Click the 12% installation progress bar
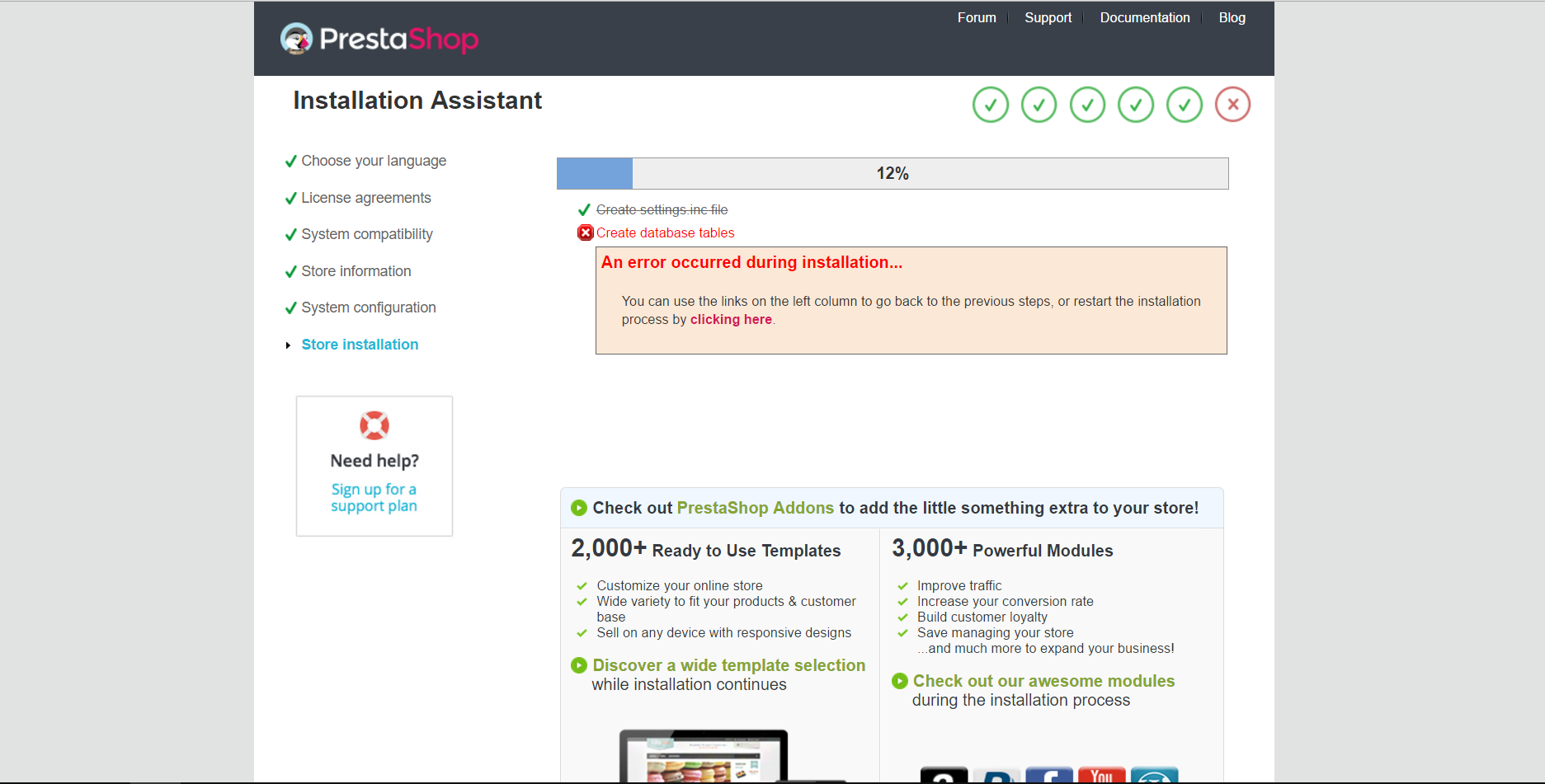The width and height of the screenshot is (1545, 784). coord(893,173)
